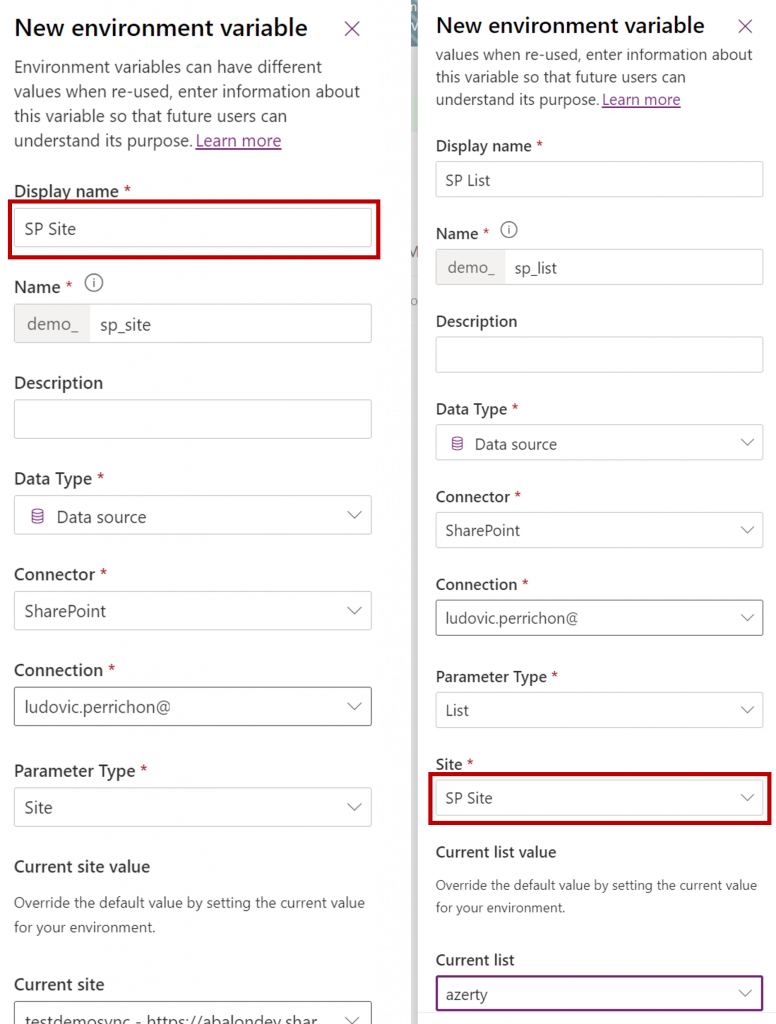The image size is (776, 1024).
Task: Open Current list dropdown showing azerty
Action: coord(599,993)
